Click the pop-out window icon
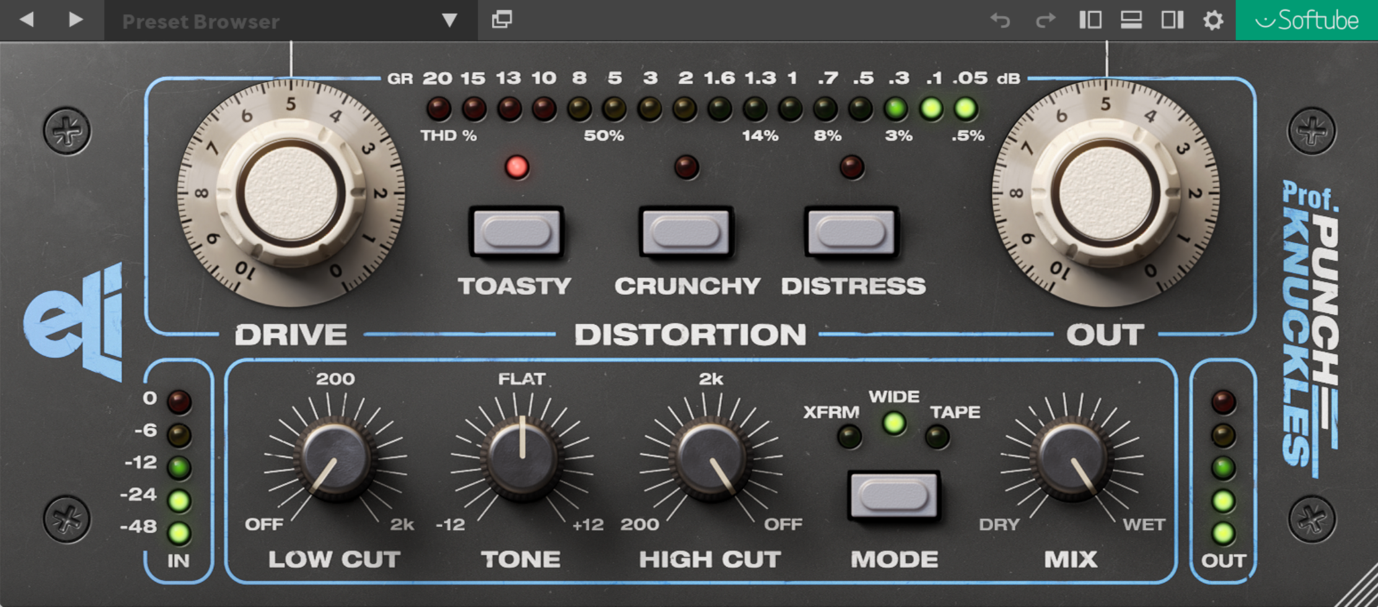 click(x=502, y=20)
